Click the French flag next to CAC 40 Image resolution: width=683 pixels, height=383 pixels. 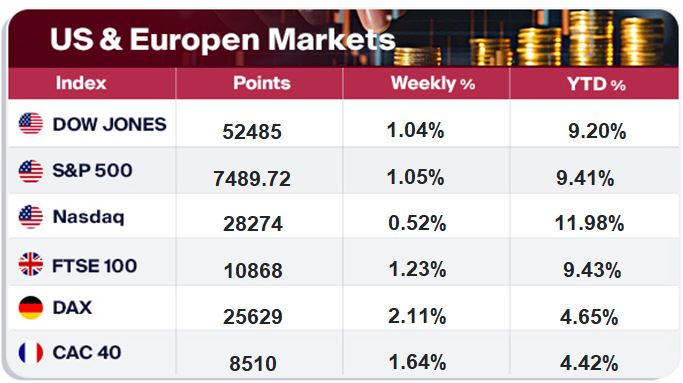31,352
